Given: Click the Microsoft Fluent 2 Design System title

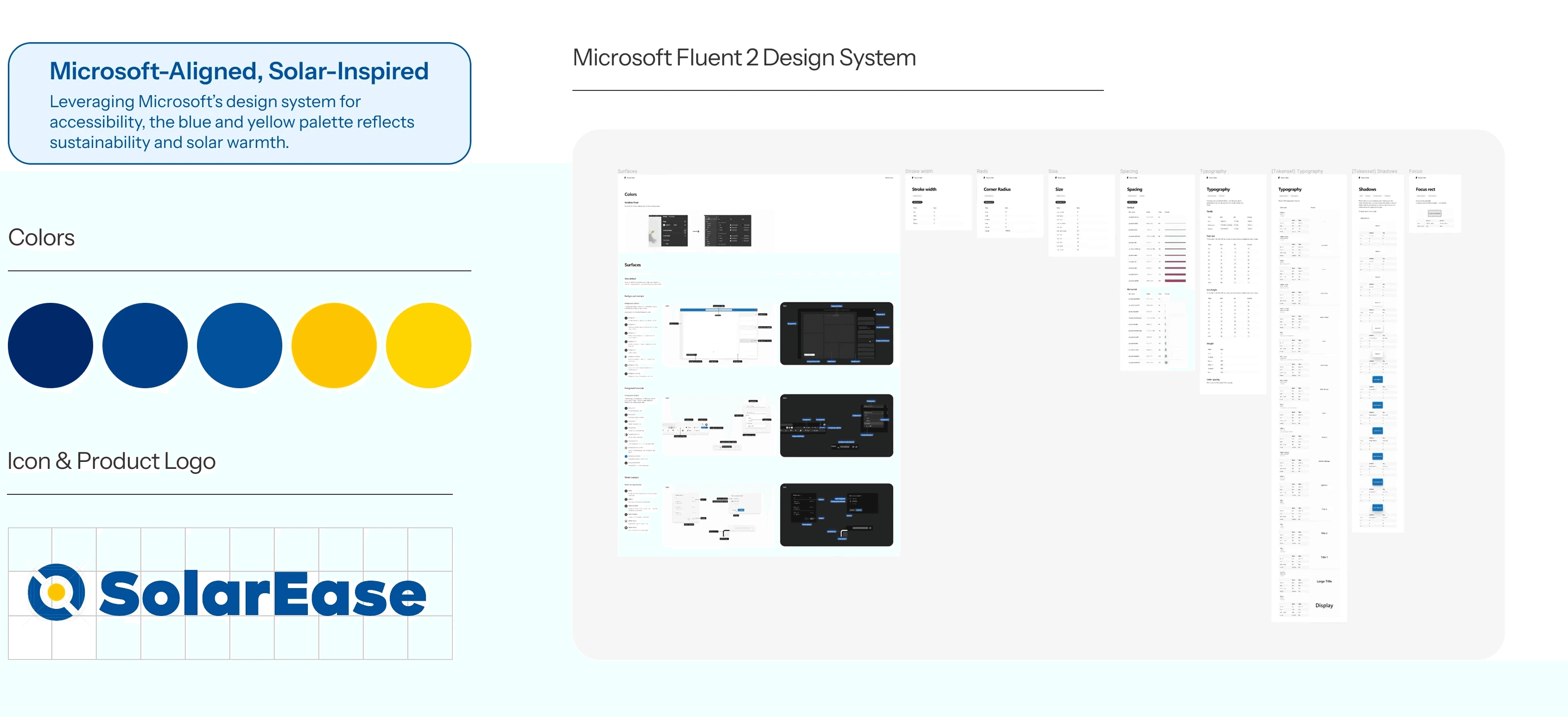Looking at the screenshot, I should [744, 58].
